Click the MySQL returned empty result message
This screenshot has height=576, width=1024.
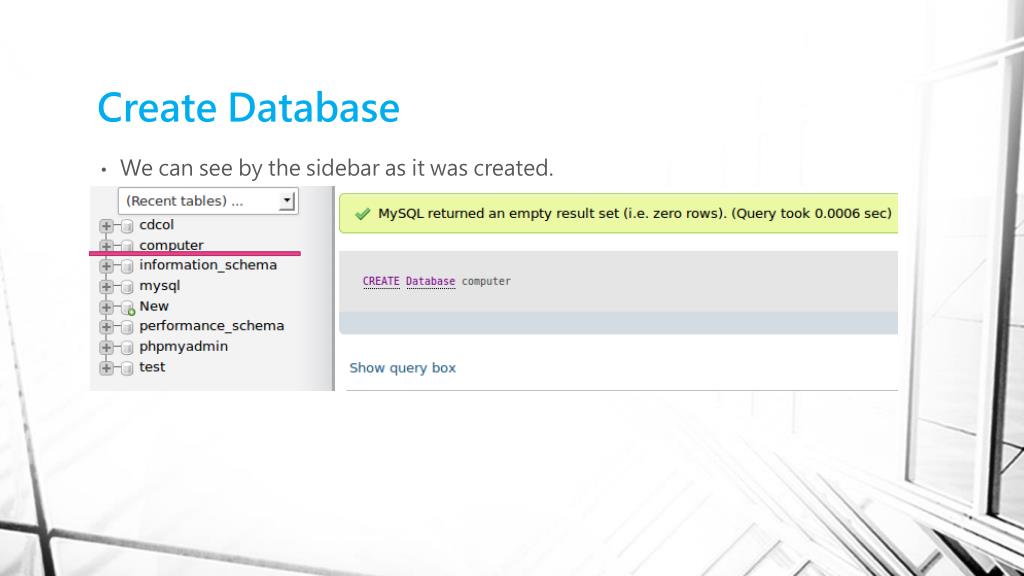[x=635, y=214]
